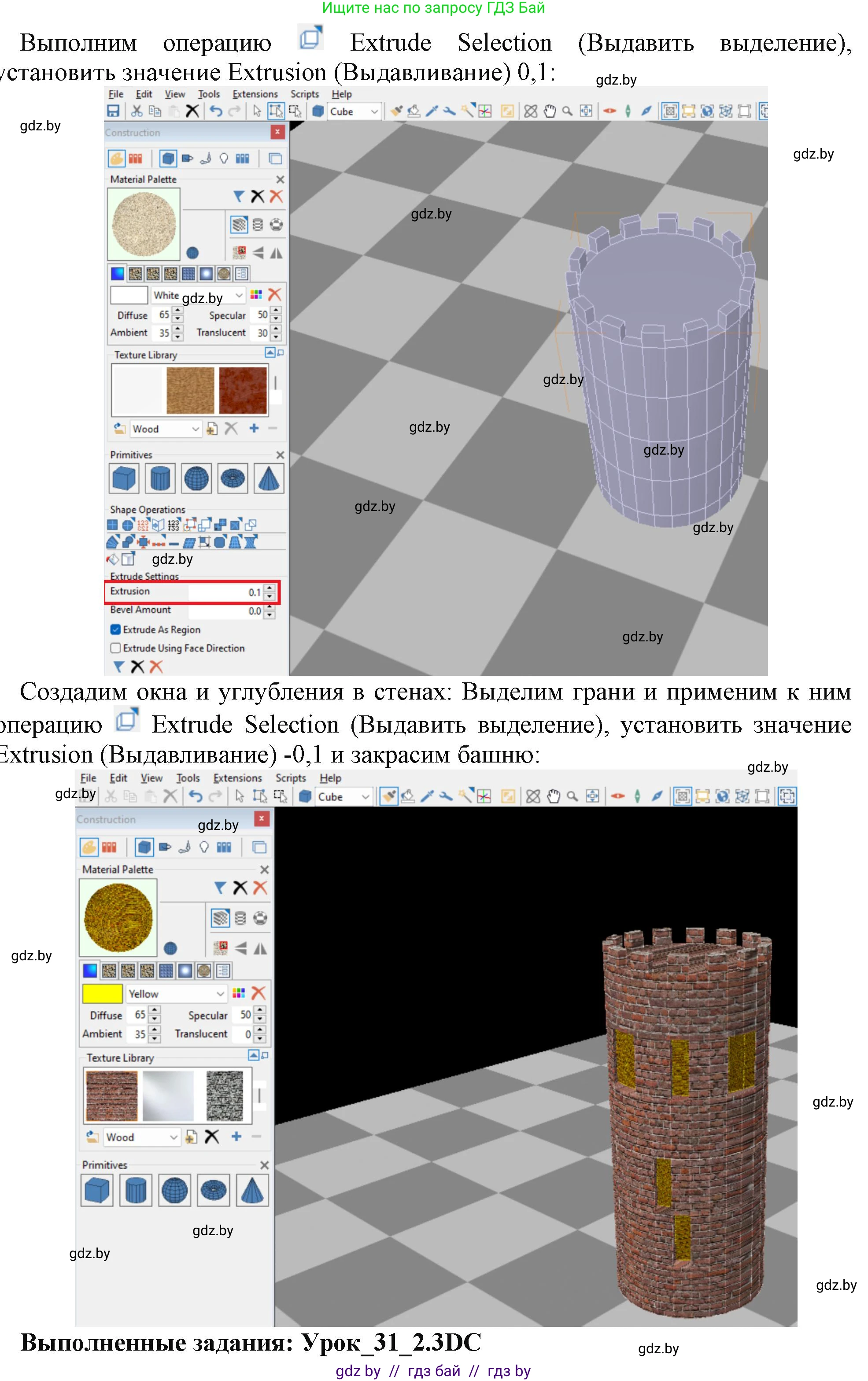The width and height of the screenshot is (868, 1381).
Task: Enable Extrude Using Face Direction checkbox
Action: [115, 648]
